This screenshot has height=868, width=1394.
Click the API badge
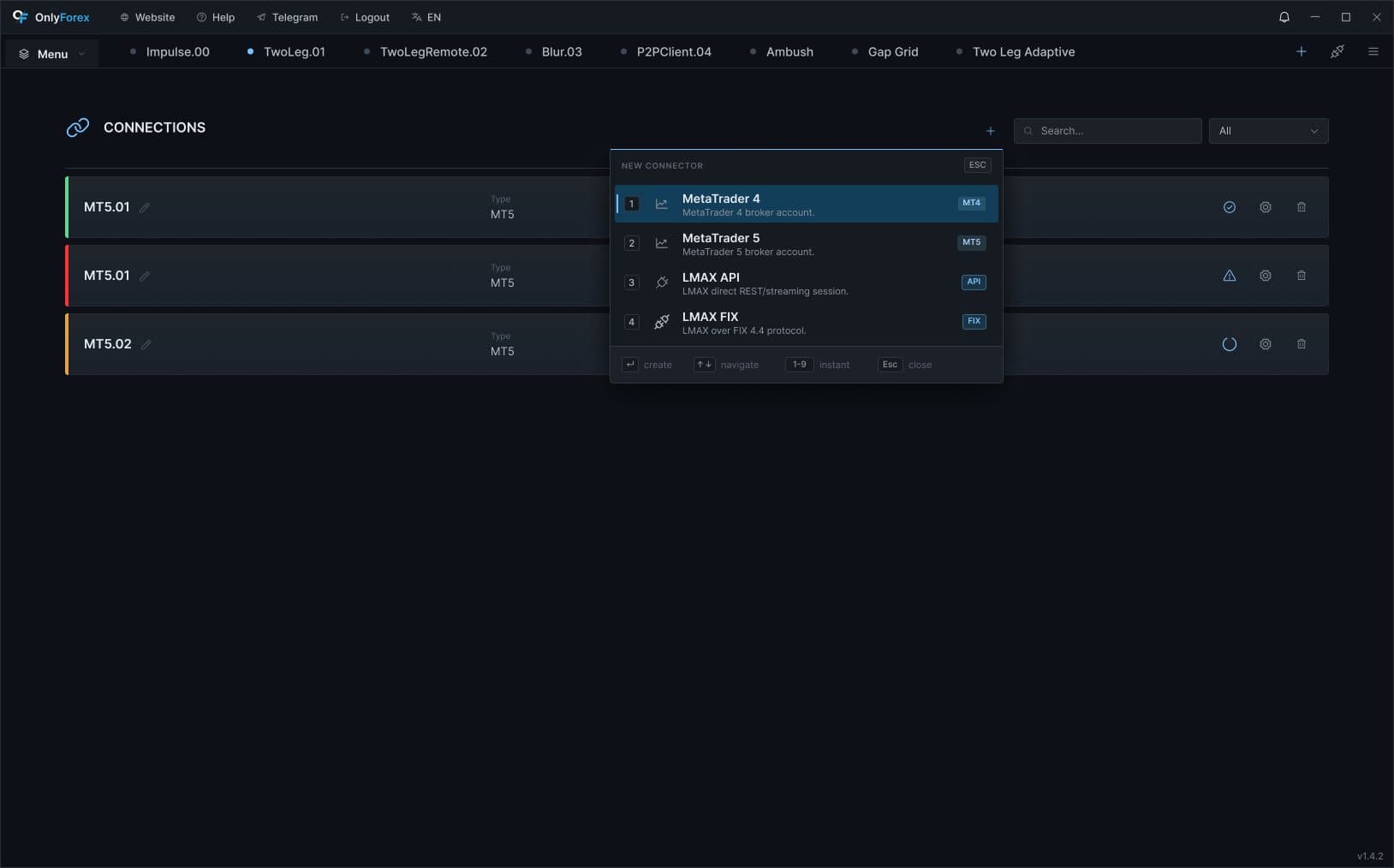pos(974,282)
